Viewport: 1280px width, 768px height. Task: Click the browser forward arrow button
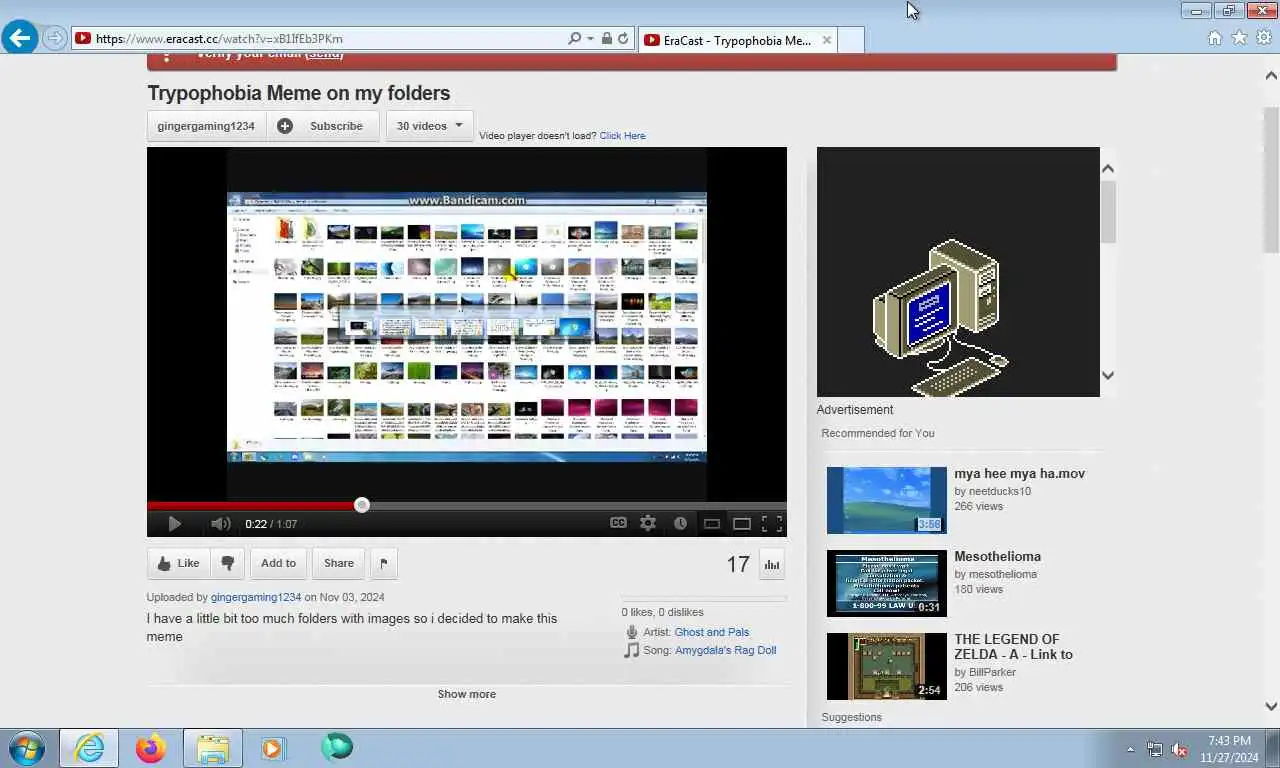click(55, 38)
